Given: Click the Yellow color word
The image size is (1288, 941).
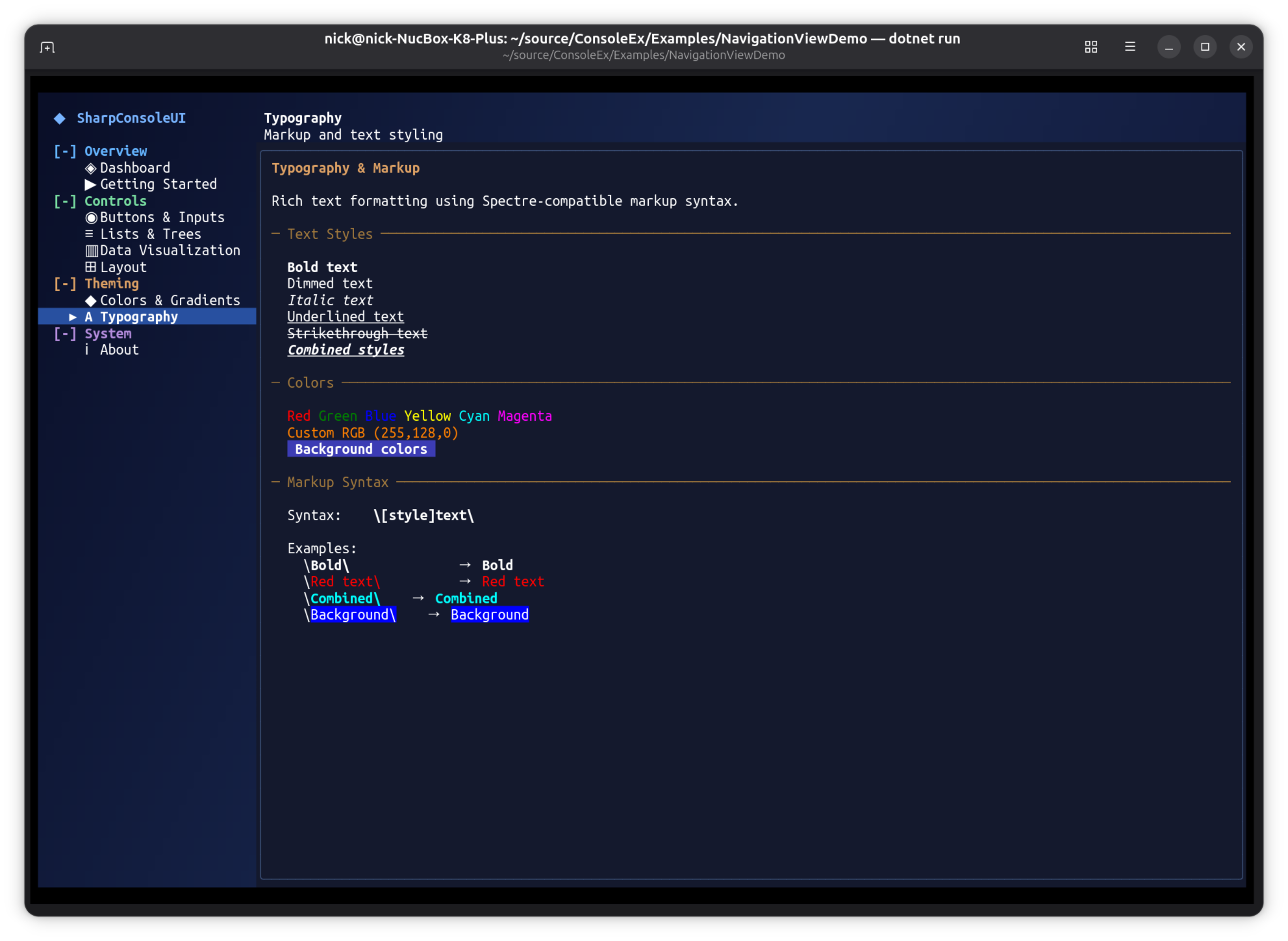Looking at the screenshot, I should click(x=427, y=416).
